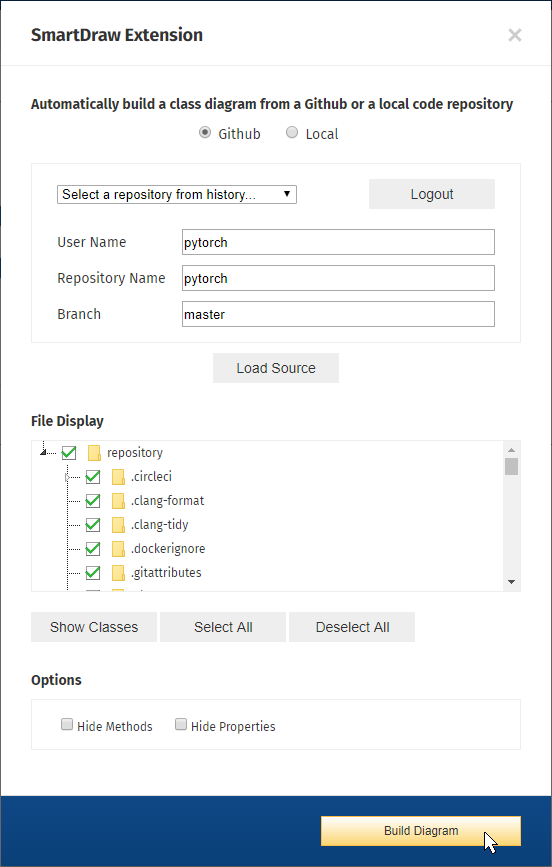Collapse the repository tree root node

(44, 452)
